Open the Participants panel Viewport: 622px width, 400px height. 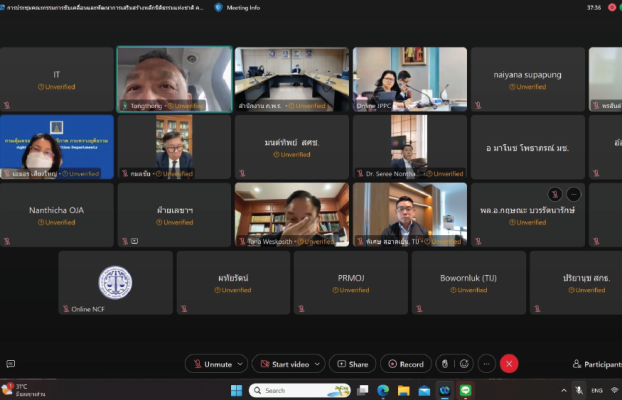point(594,364)
